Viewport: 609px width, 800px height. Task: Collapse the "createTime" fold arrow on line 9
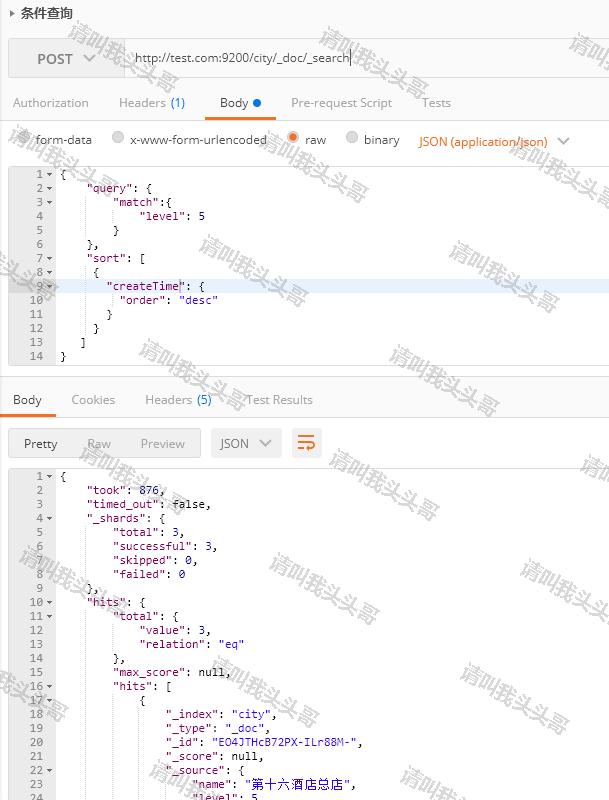pos(49,287)
